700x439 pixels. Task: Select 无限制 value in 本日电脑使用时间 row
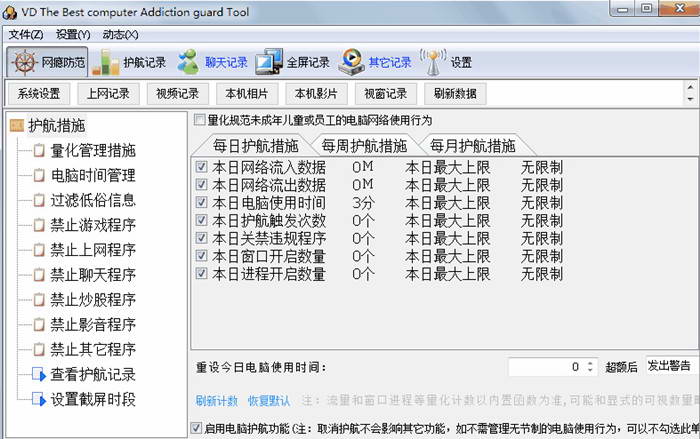542,203
